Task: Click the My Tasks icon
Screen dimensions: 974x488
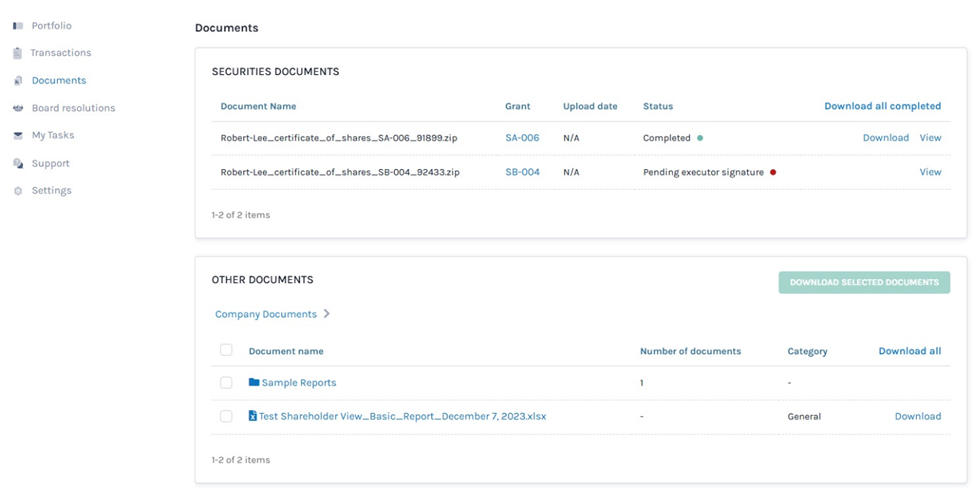Action: (x=18, y=135)
